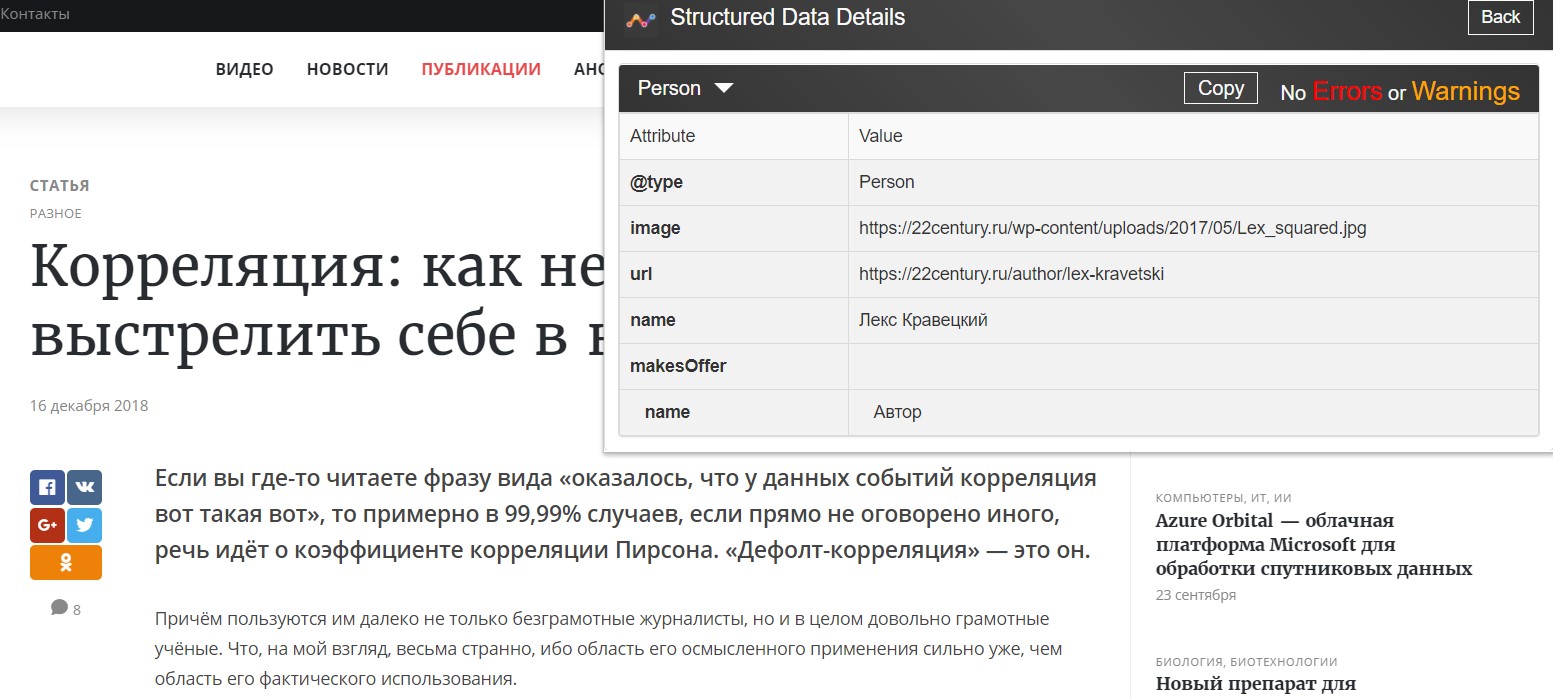Click the Structured Data extension logo
Image resolution: width=1553 pixels, height=699 pixels.
(640, 18)
